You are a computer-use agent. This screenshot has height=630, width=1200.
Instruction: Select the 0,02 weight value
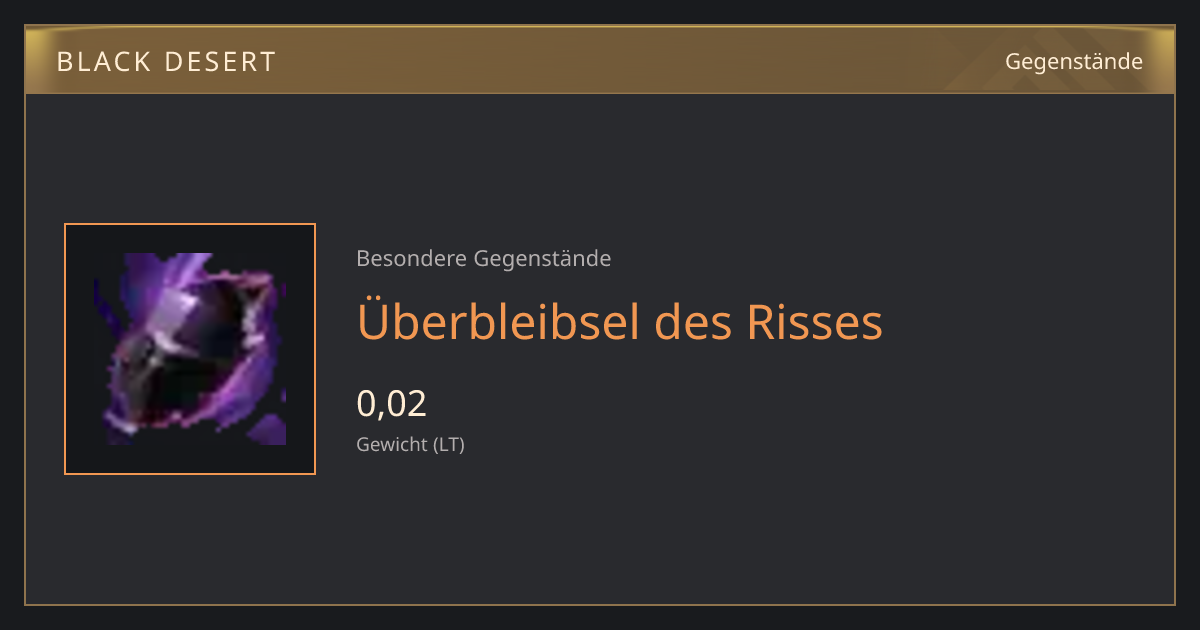[392, 403]
